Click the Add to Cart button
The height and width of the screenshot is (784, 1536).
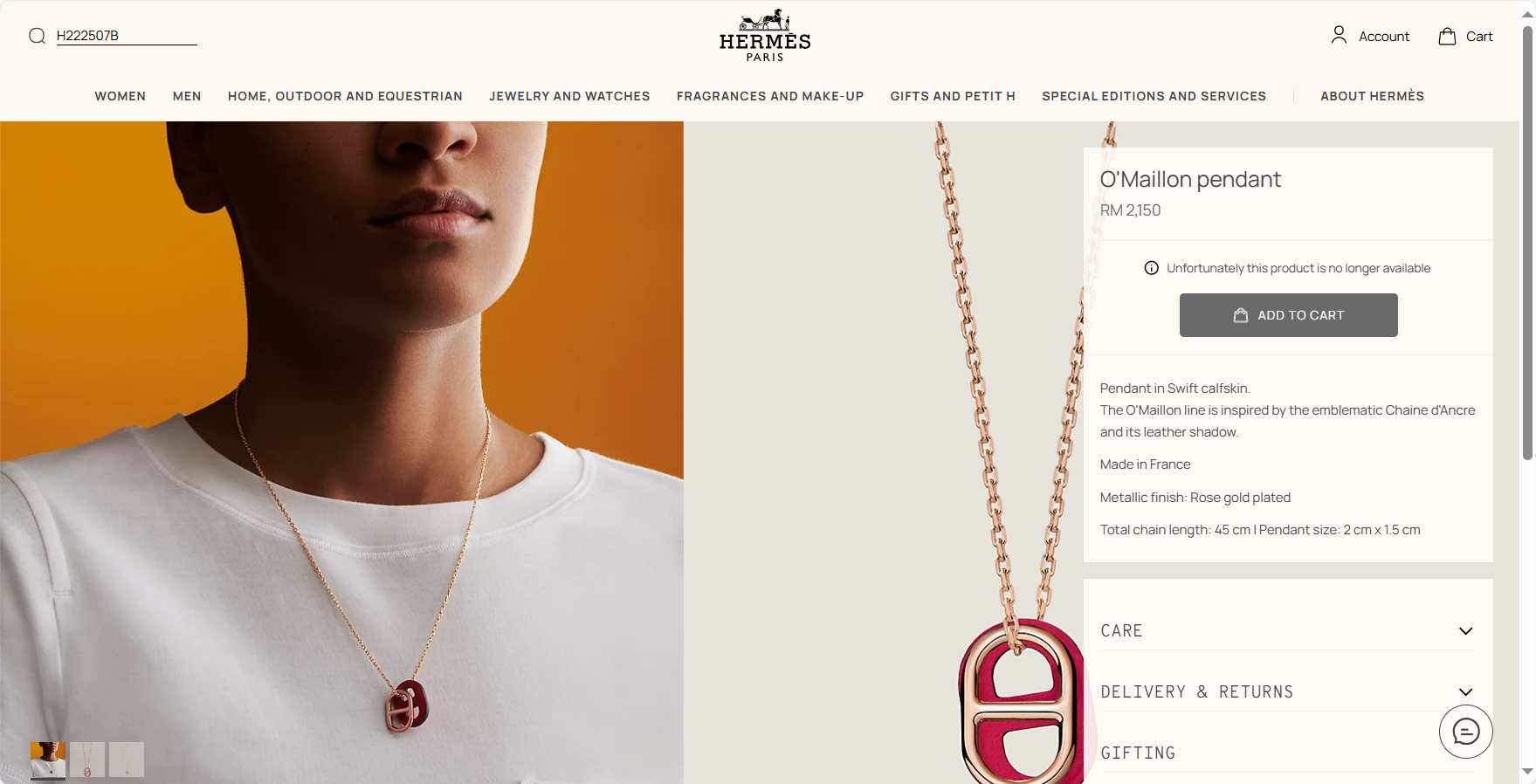1289,315
